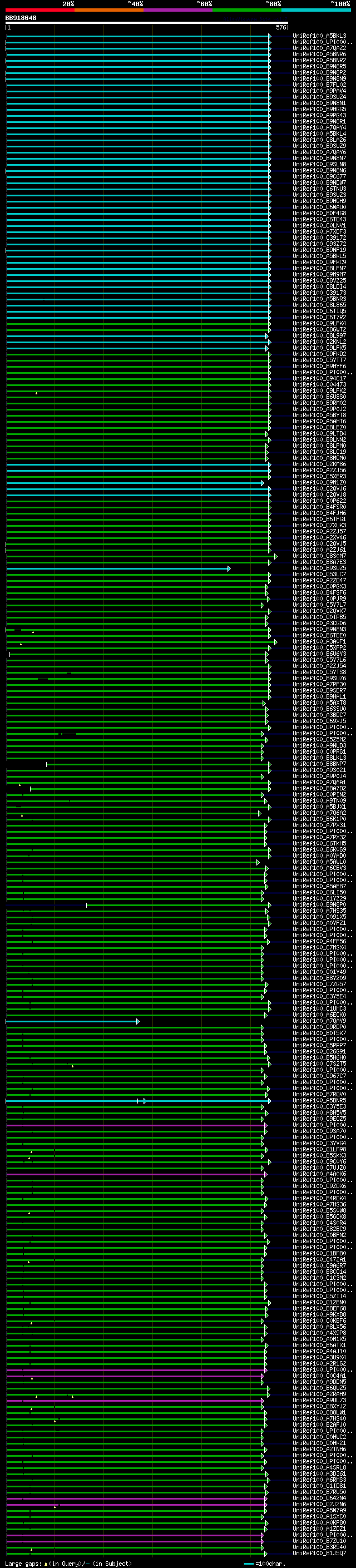Image resolution: width=356 pixels, height=1568 pixels.
Task: Click the short cyan alignment bar for B9SUZ5
Action: (118, 568)
